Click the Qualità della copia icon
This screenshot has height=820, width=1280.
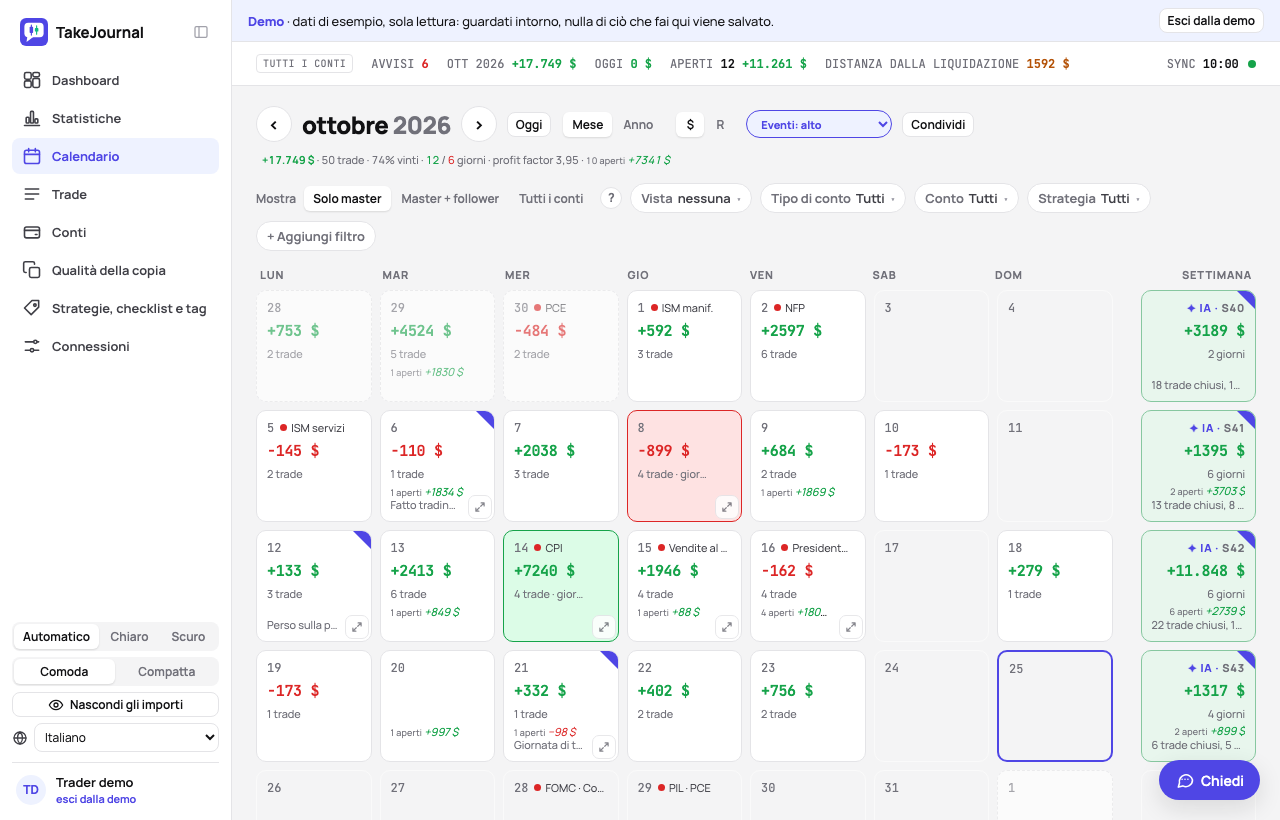click(x=32, y=270)
